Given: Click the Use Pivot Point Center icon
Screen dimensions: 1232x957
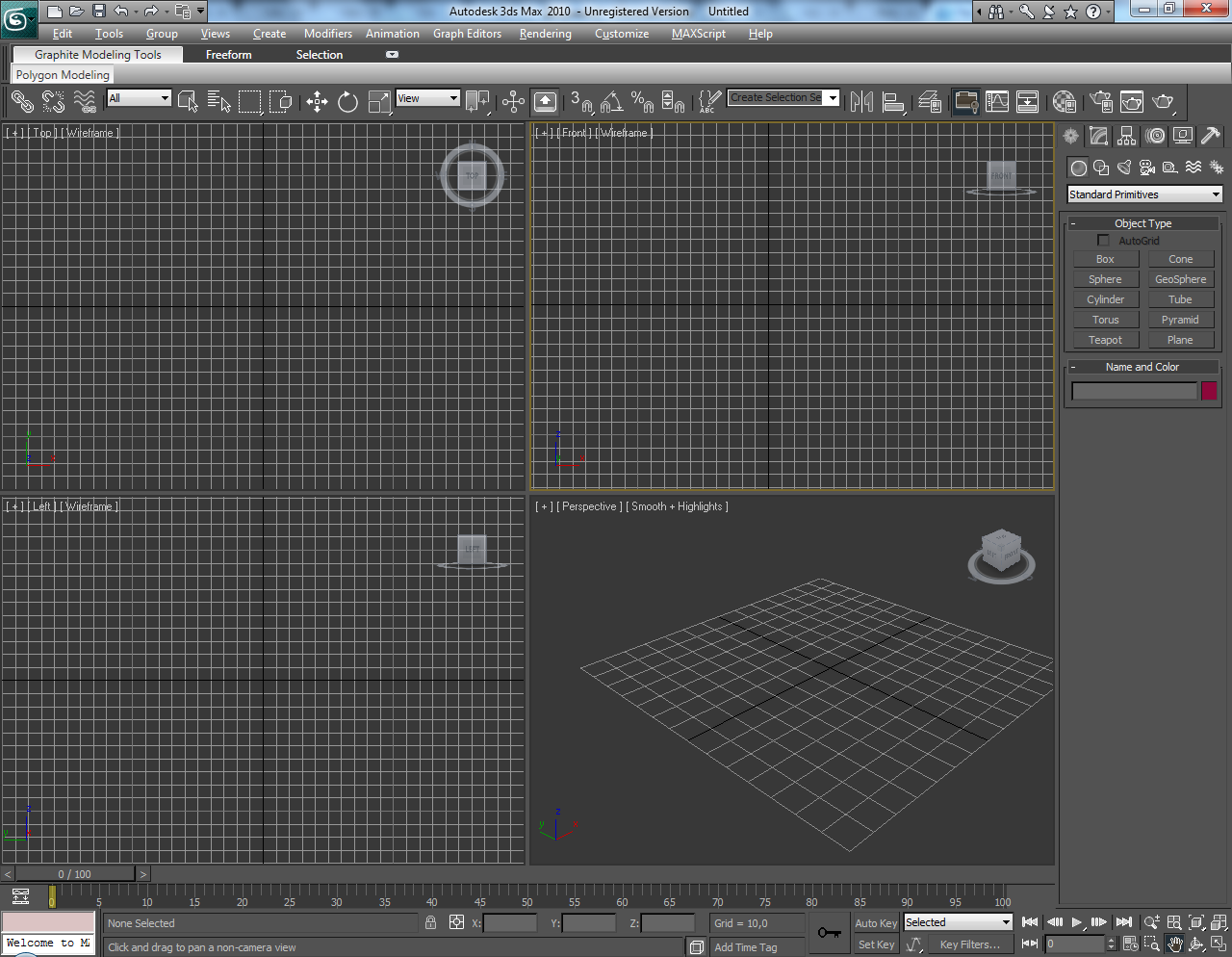Looking at the screenshot, I should coord(477,101).
